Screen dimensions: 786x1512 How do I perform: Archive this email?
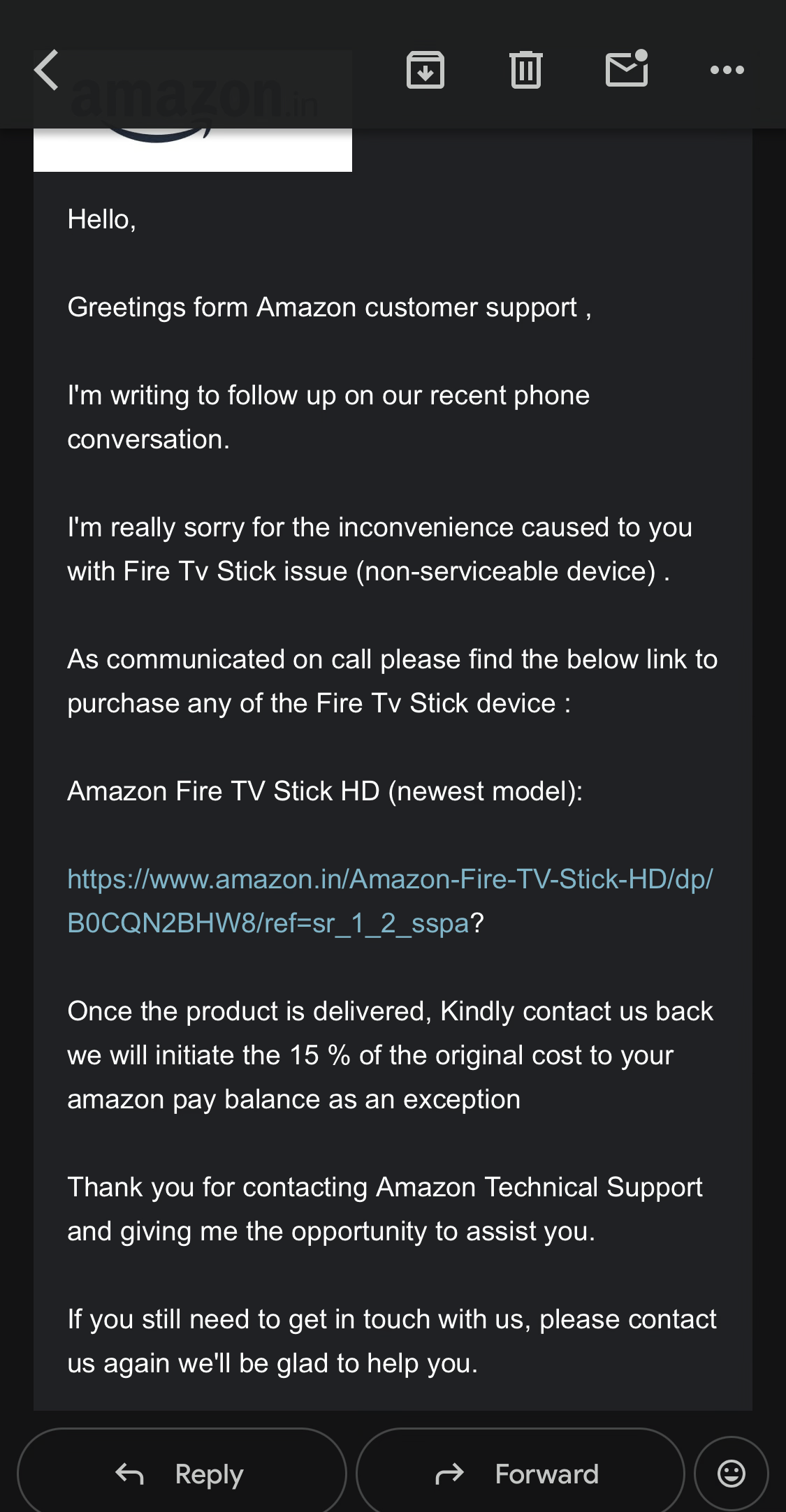(425, 71)
